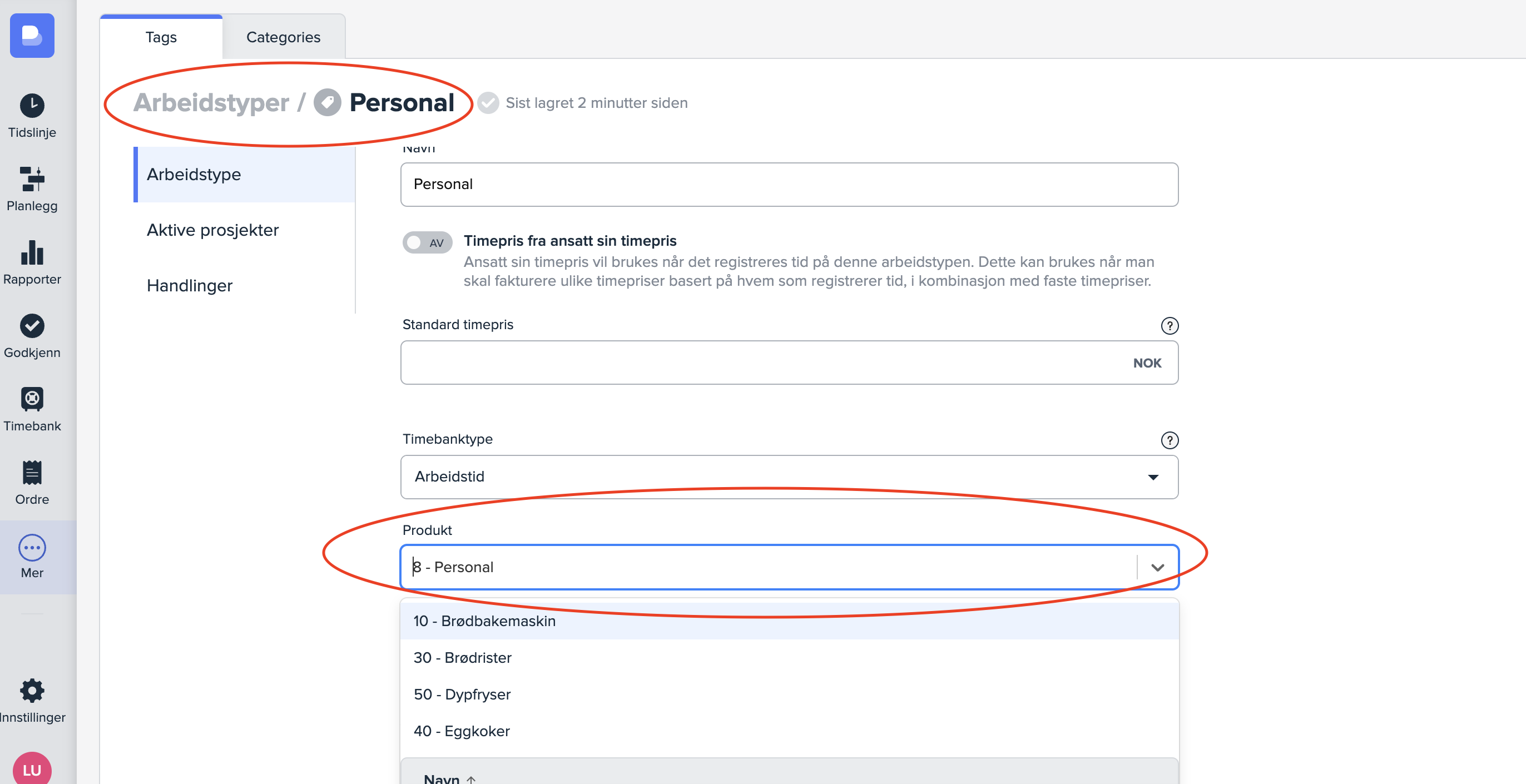This screenshot has width=1526, height=784.
Task: Switch to the Categories tab
Action: click(x=283, y=37)
